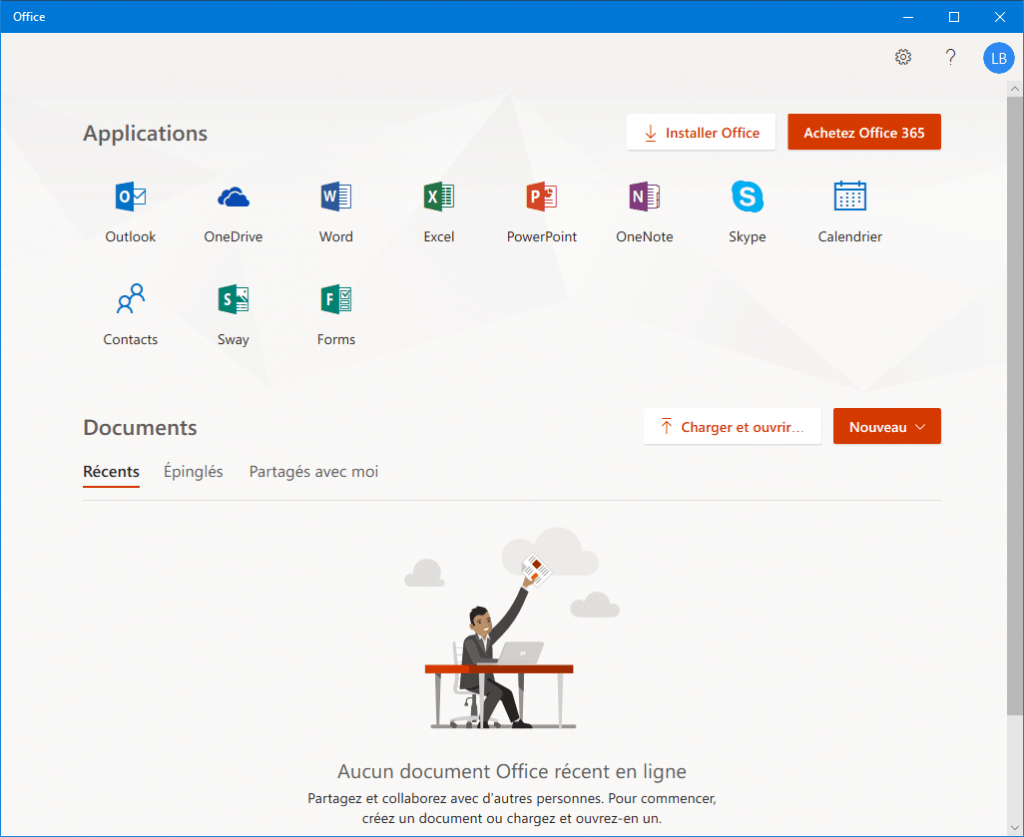Click the scrollbar down arrow

(1015, 828)
